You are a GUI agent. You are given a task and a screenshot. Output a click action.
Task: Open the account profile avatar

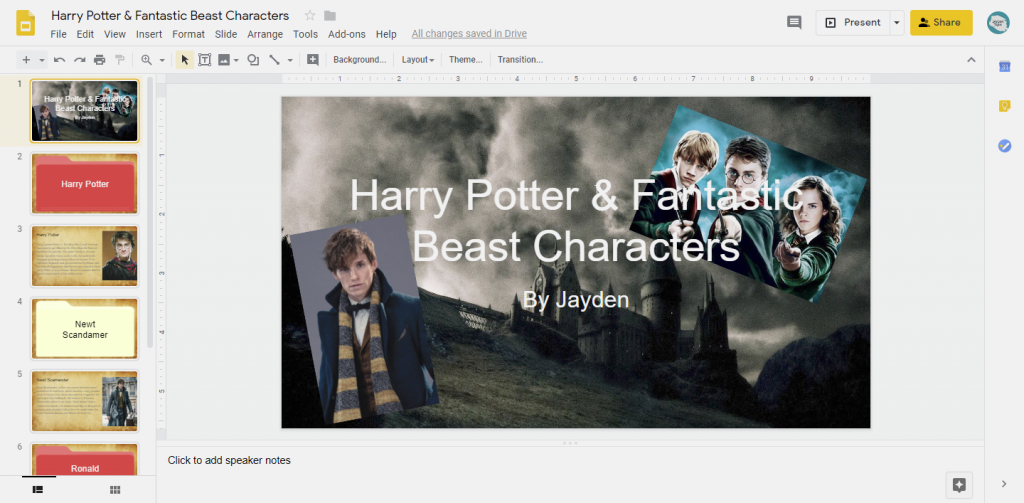[998, 23]
